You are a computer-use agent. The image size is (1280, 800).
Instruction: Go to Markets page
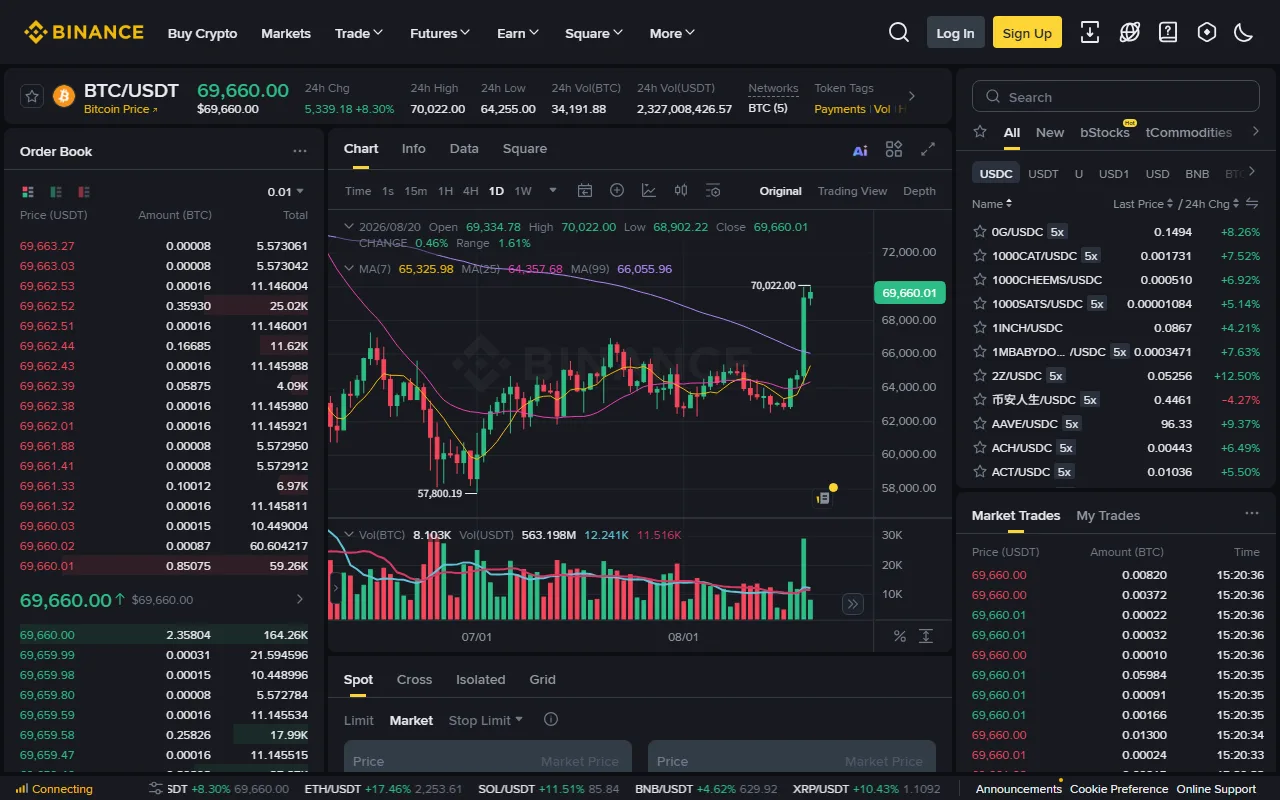286,33
